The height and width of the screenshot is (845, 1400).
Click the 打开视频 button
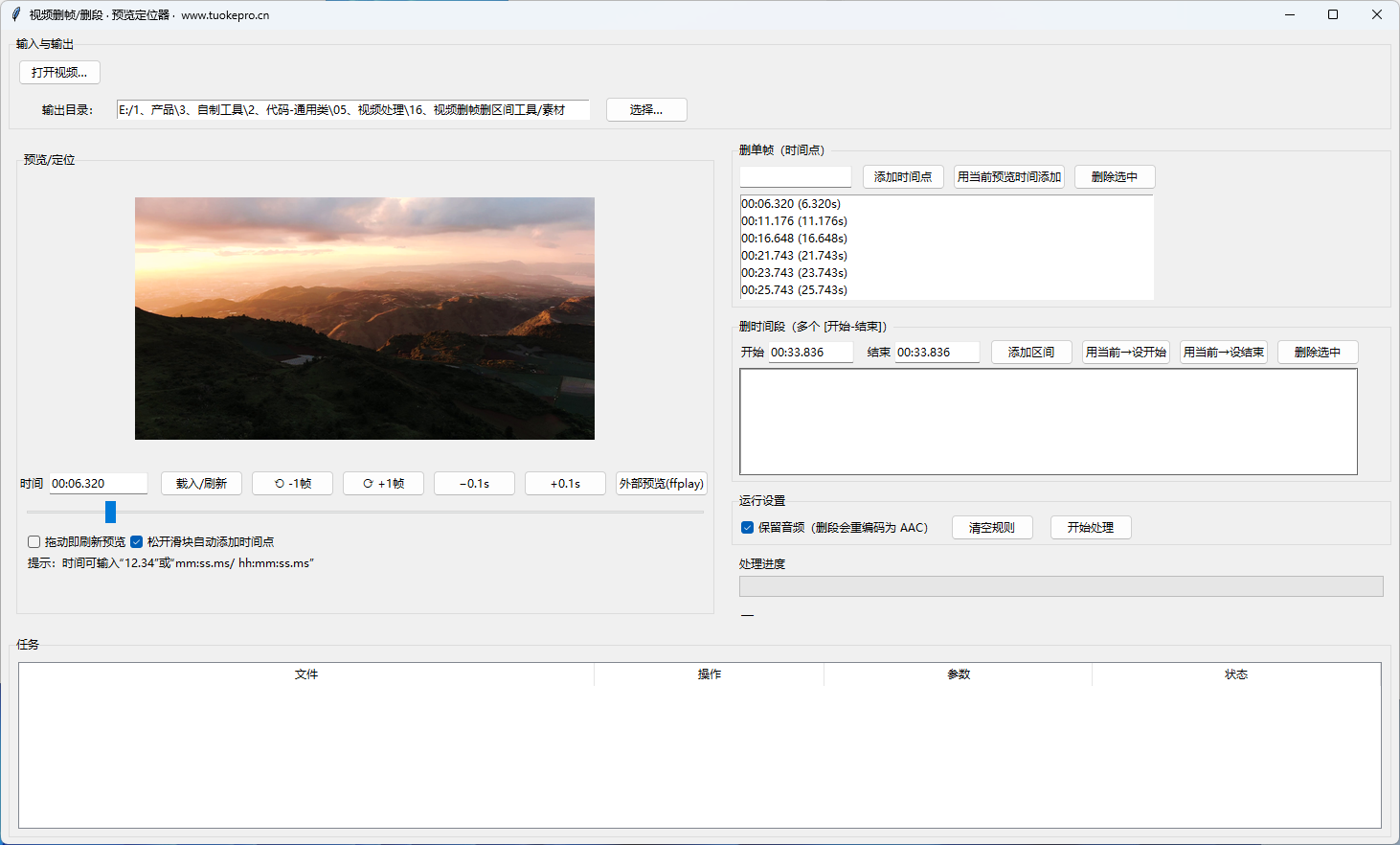pyautogui.click(x=59, y=73)
